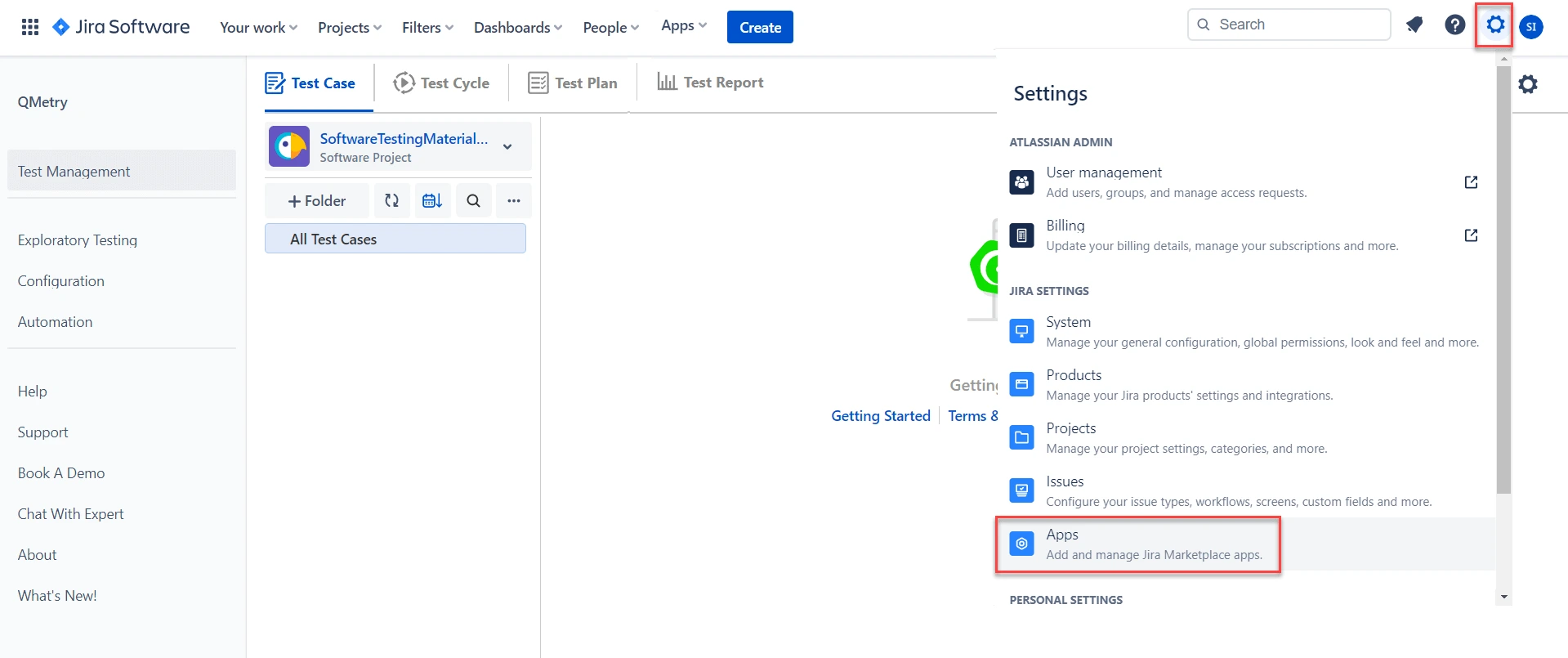The height and width of the screenshot is (658, 1568).
Task: Open the SI user profile avatar
Action: (x=1531, y=26)
